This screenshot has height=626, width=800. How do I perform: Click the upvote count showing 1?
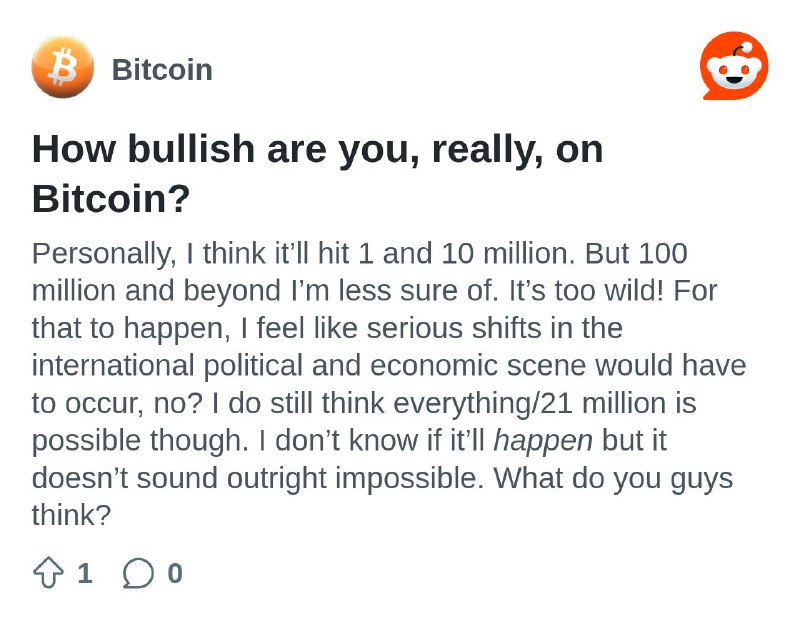pos(85,573)
